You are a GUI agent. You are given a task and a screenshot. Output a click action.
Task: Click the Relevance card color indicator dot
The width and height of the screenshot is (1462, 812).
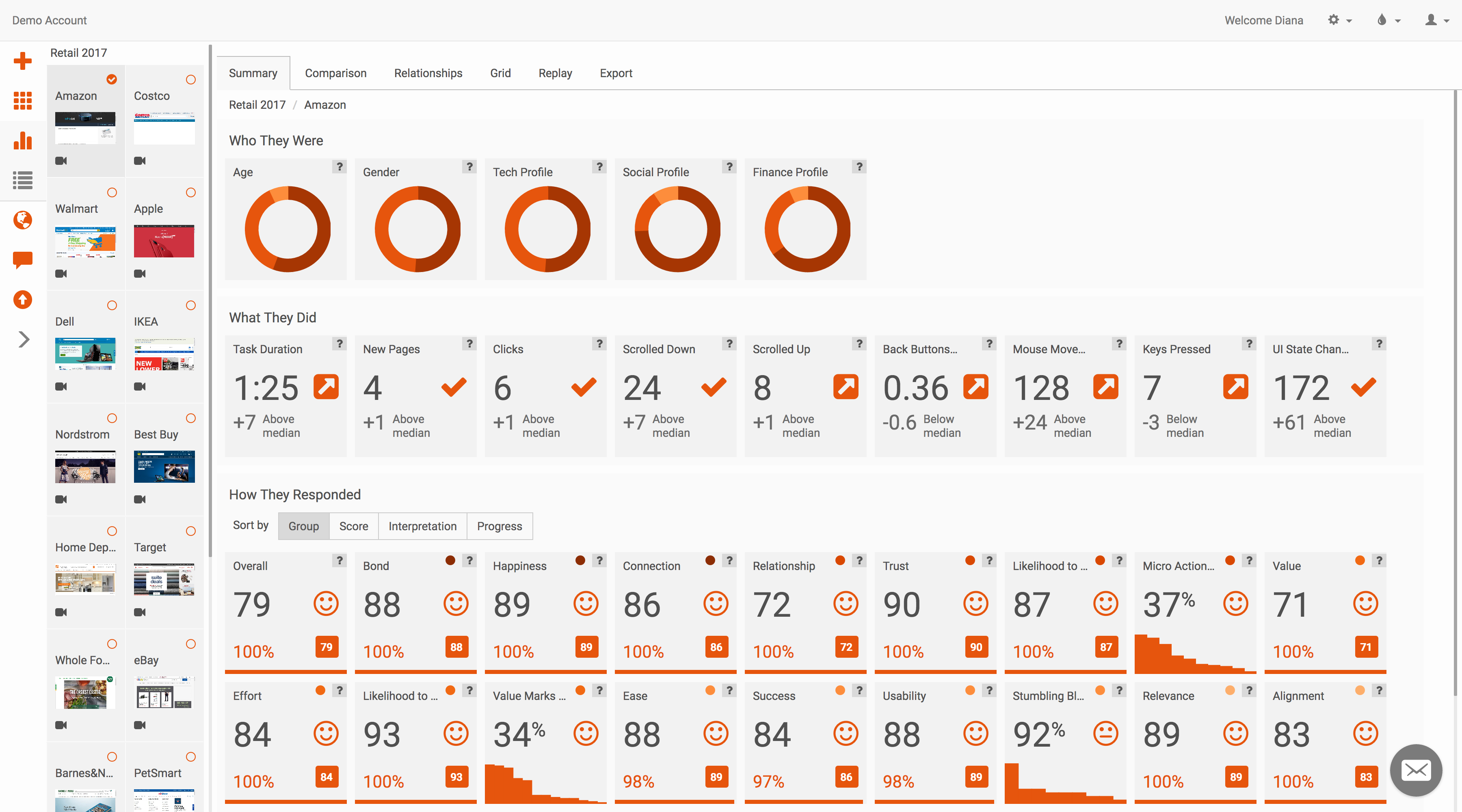[1230, 690]
